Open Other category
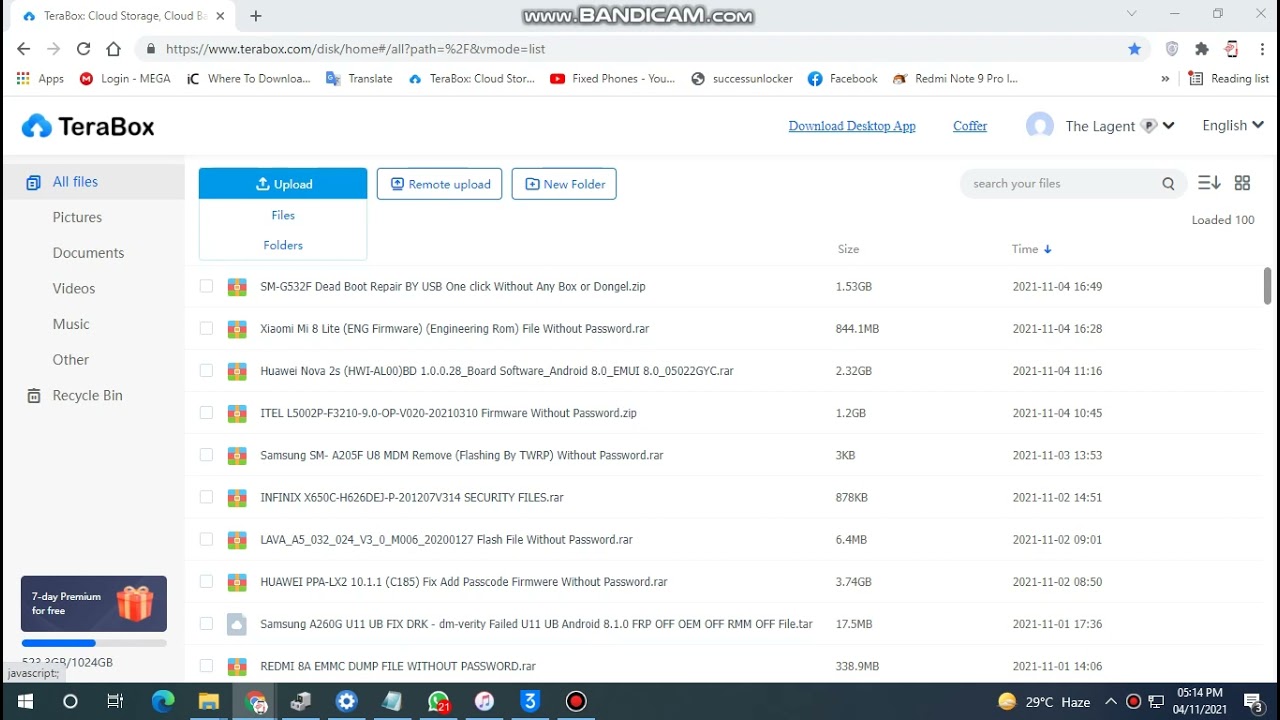The image size is (1280, 720). click(71, 360)
